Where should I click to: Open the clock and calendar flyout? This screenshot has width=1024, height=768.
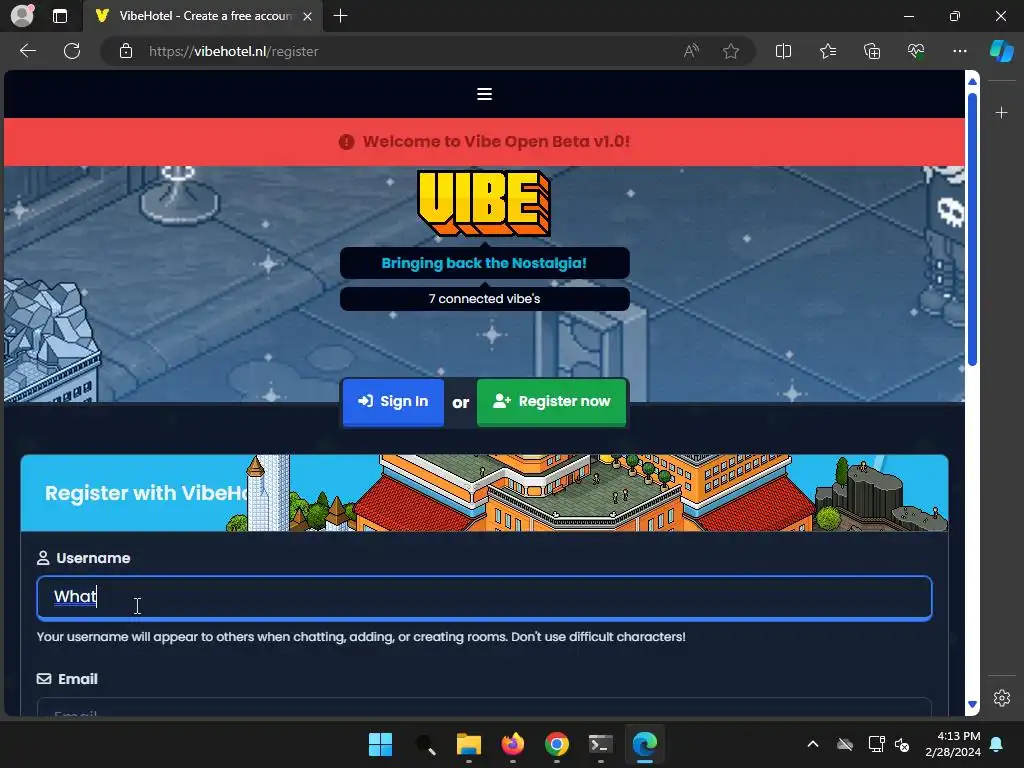tap(953, 744)
